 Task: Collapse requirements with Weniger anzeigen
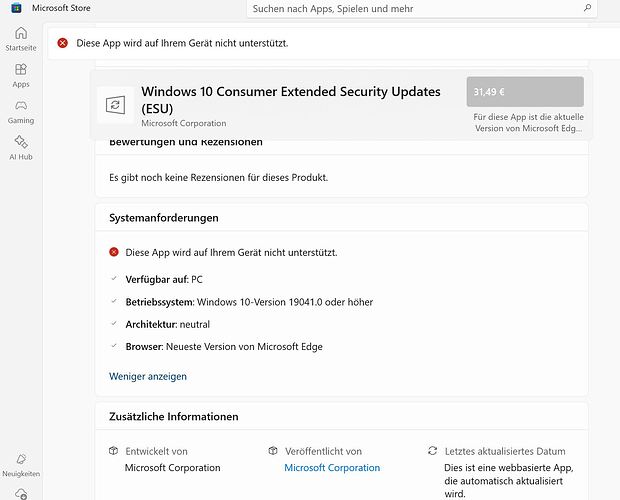pos(148,376)
